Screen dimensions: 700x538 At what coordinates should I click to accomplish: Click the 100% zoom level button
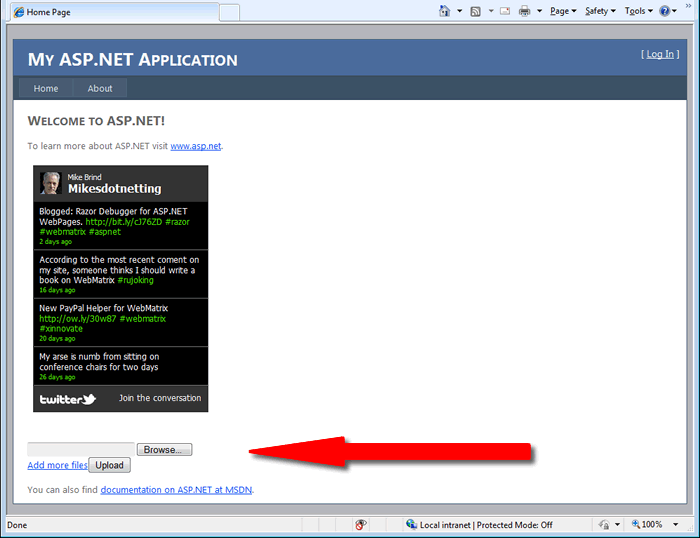tap(647, 525)
